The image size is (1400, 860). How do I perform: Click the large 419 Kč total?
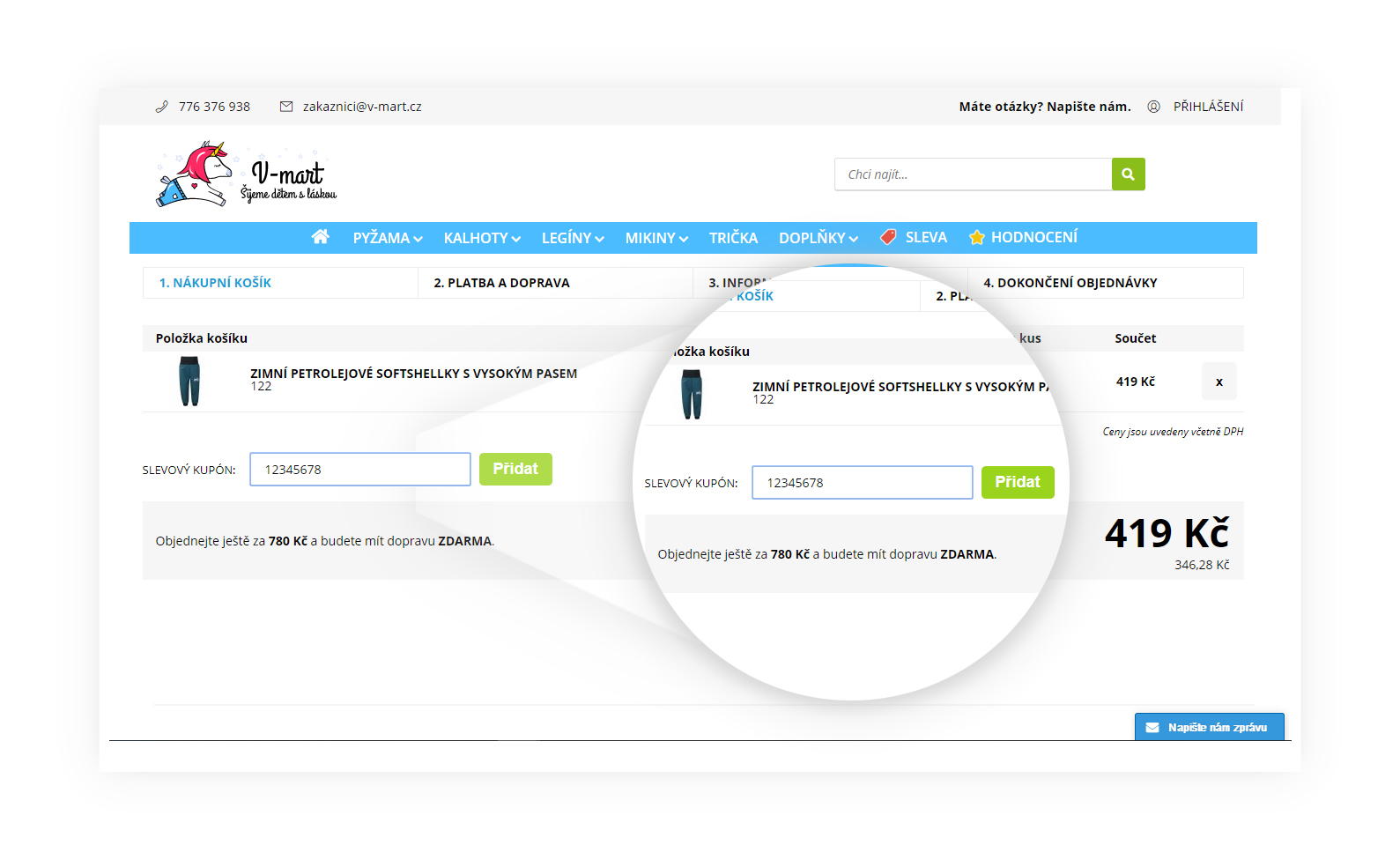point(1167,533)
